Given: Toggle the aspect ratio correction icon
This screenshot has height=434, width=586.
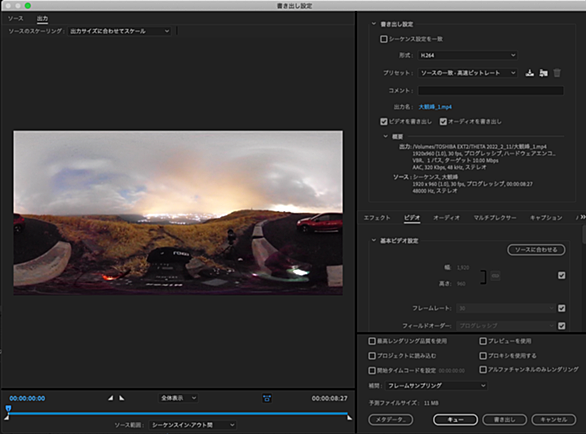Looking at the screenshot, I should click(x=267, y=398).
